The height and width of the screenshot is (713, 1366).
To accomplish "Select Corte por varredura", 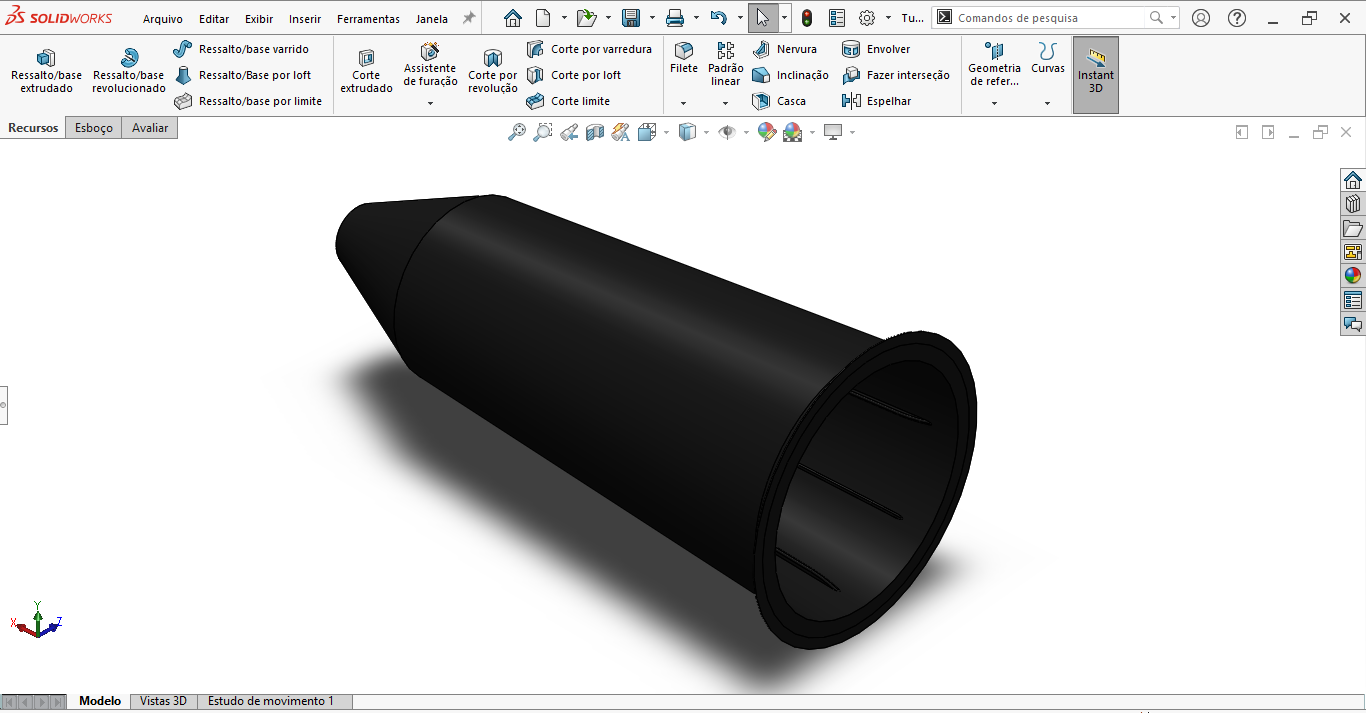I will 589,49.
